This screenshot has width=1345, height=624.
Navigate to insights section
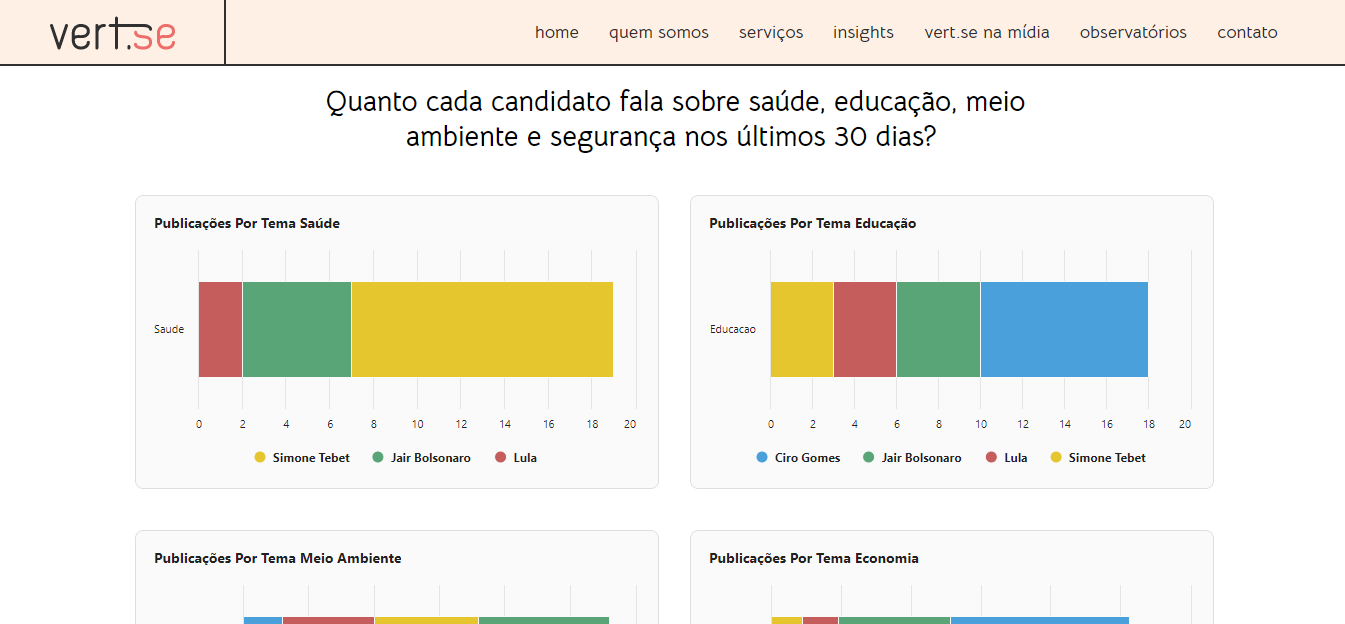[x=863, y=32]
